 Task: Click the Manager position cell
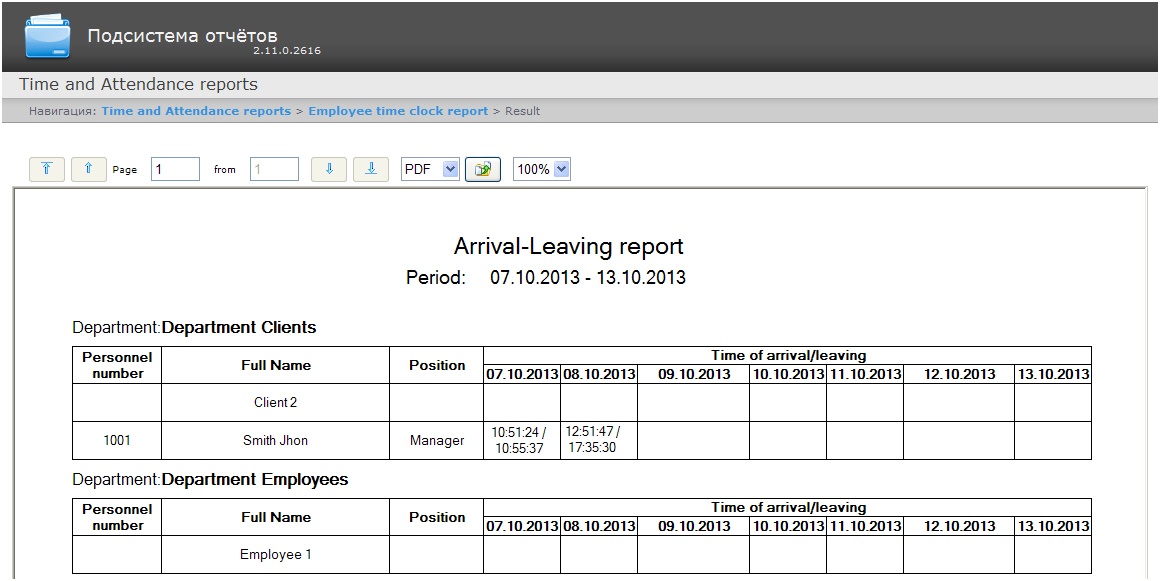point(437,440)
